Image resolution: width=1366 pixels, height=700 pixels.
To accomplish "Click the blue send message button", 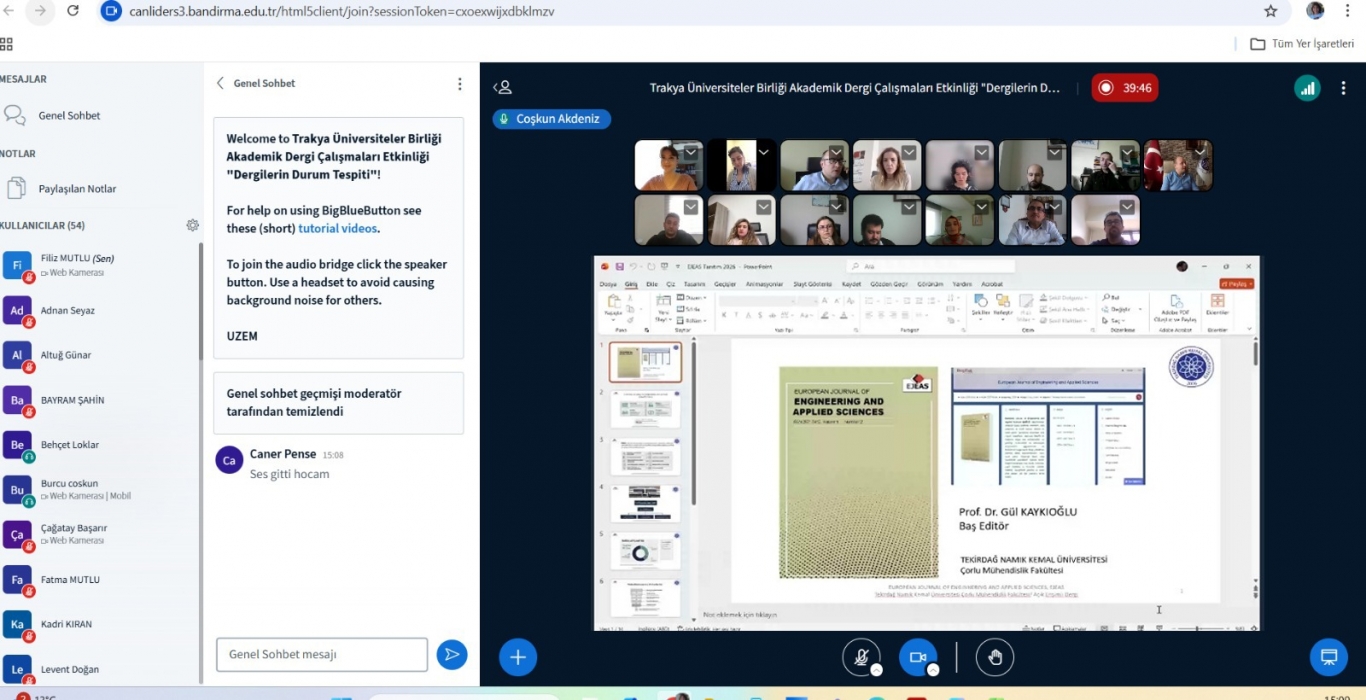I will (452, 655).
